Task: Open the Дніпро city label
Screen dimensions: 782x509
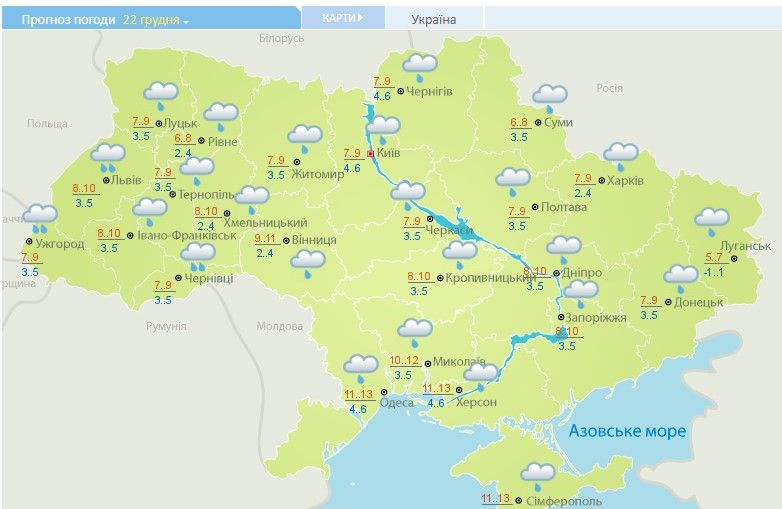Action: click(x=582, y=273)
